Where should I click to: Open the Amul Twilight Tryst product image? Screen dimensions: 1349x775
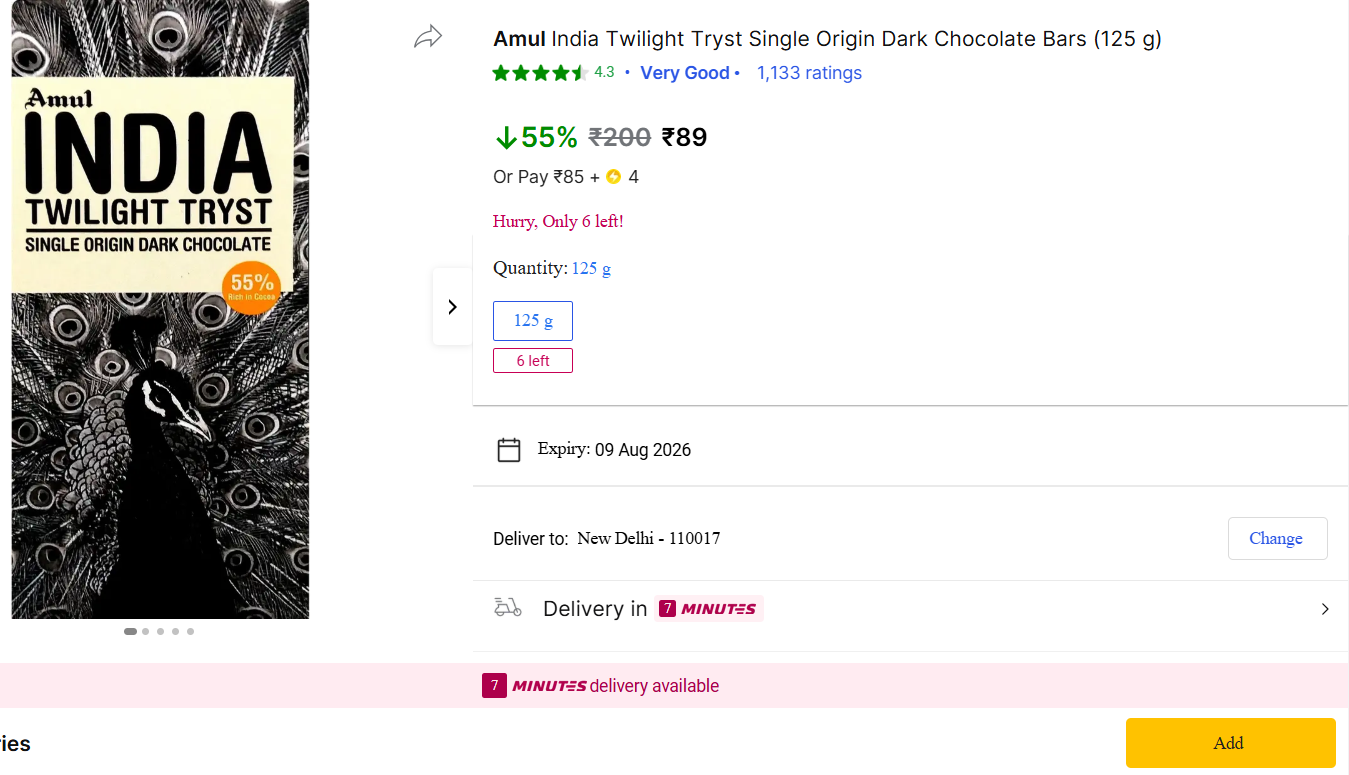pyautogui.click(x=160, y=310)
